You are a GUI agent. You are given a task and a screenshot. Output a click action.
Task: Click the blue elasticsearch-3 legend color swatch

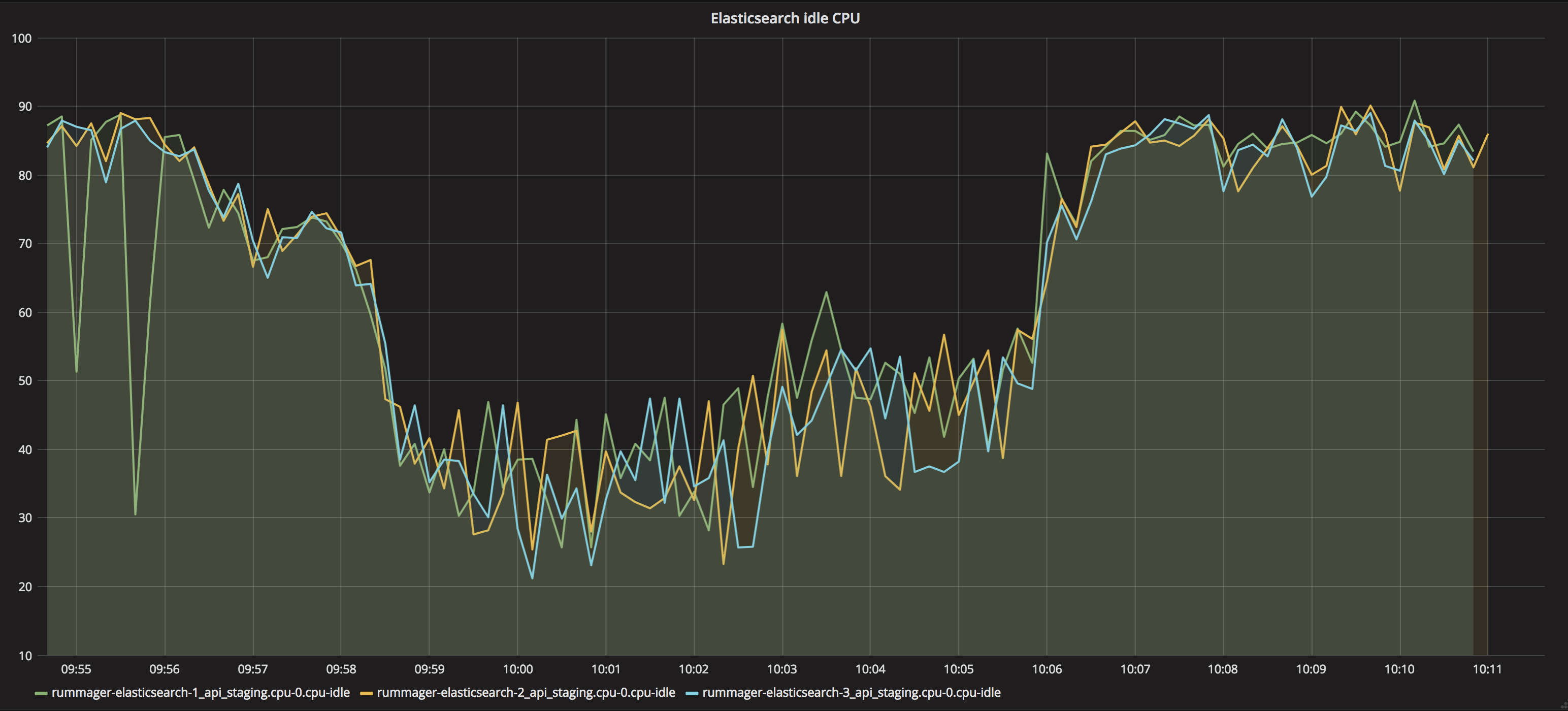[x=692, y=693]
